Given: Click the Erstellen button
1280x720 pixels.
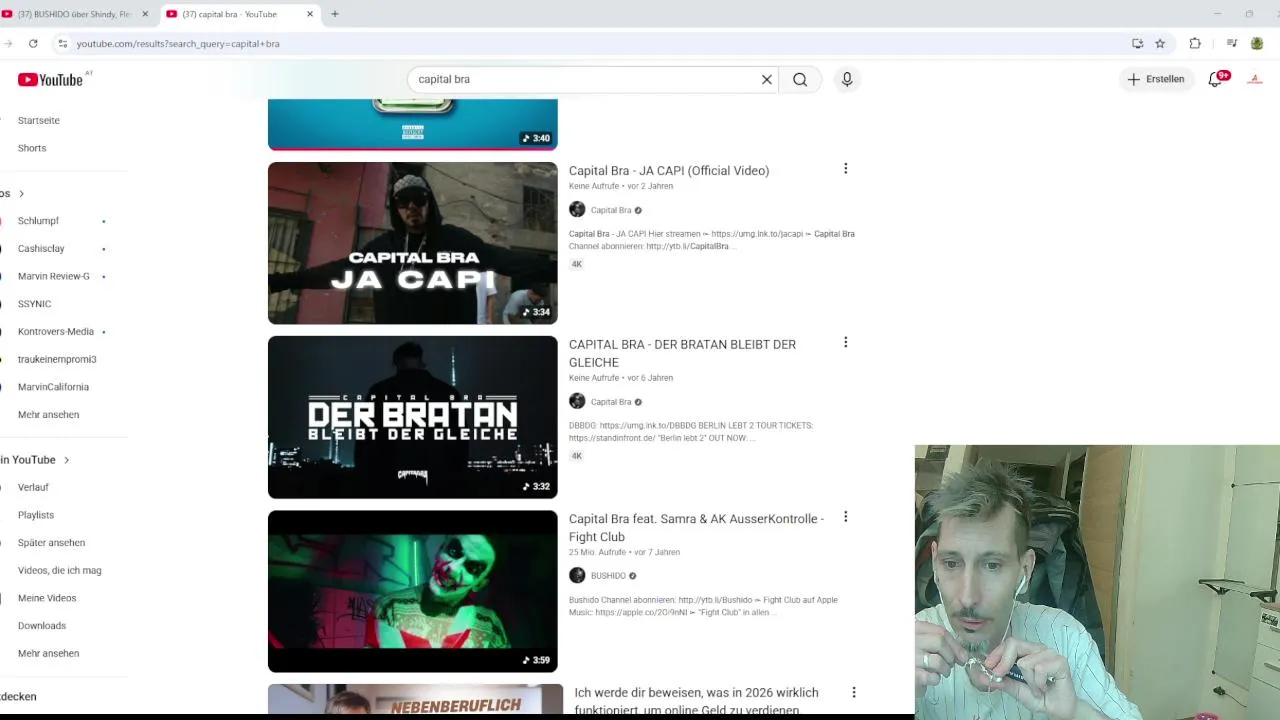Looking at the screenshot, I should click(1156, 79).
